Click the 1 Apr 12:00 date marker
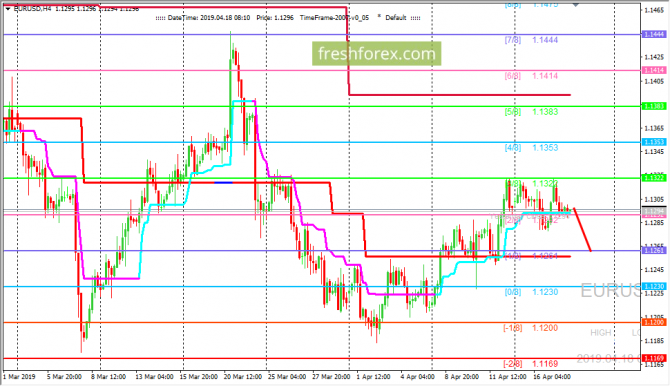670x386 pixels. point(373,377)
